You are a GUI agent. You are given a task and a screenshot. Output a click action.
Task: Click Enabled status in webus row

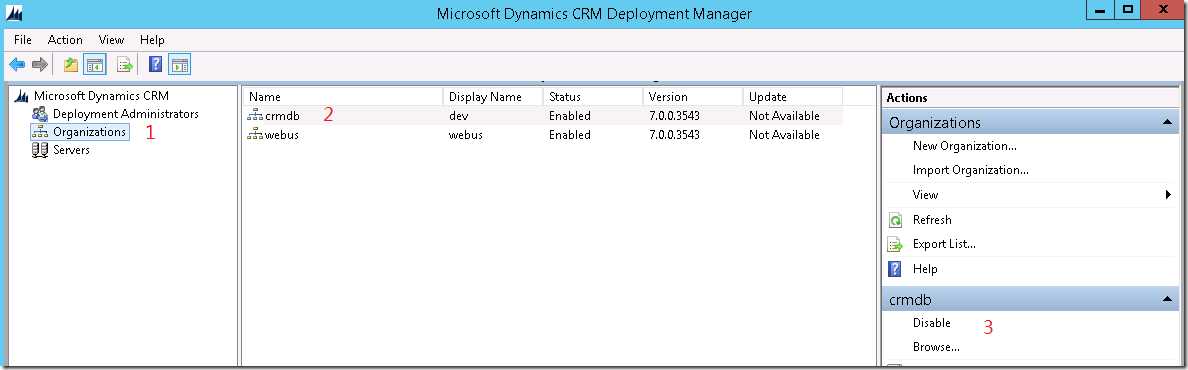[570, 135]
